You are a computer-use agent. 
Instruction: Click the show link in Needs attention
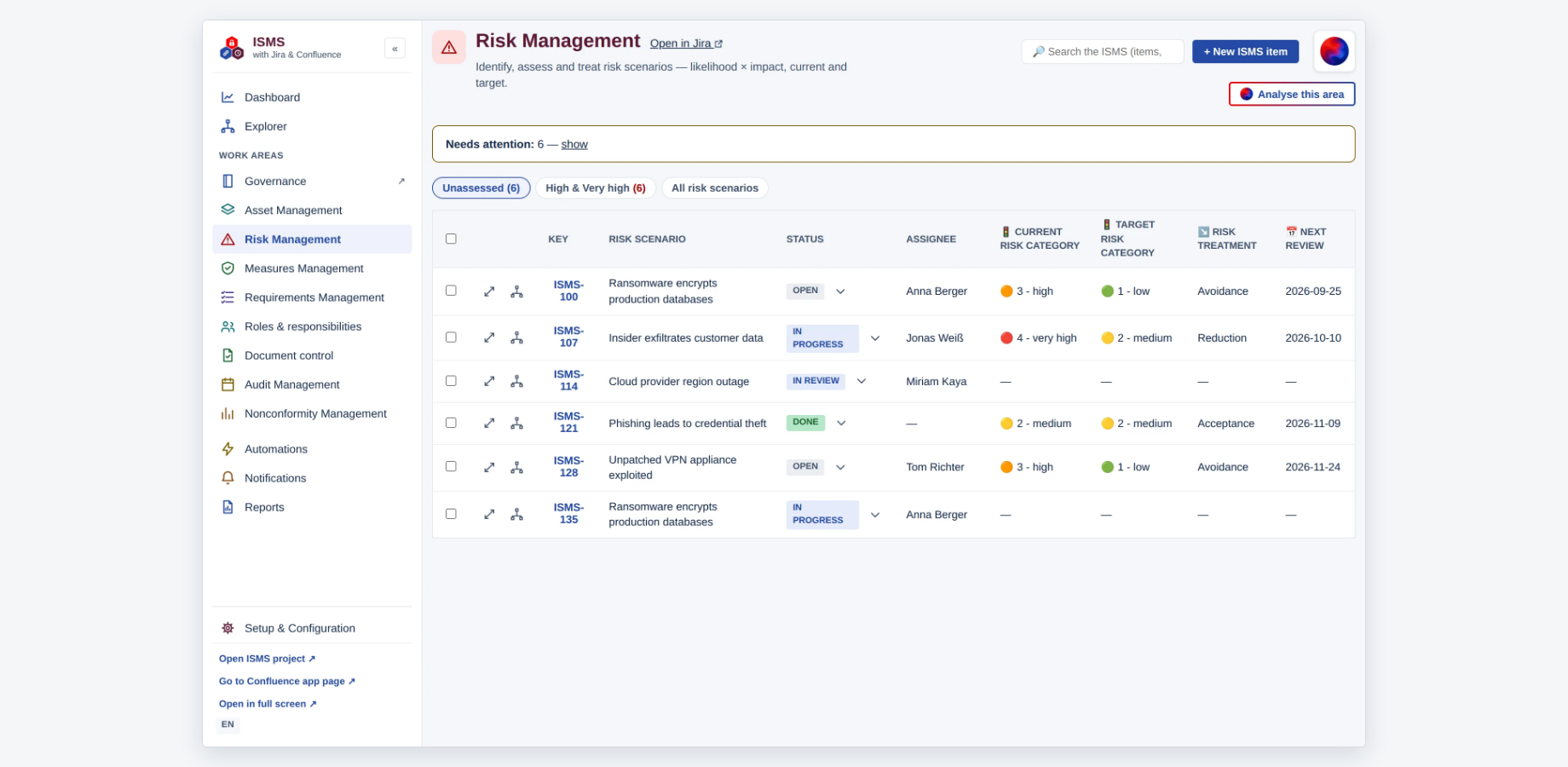tap(574, 144)
